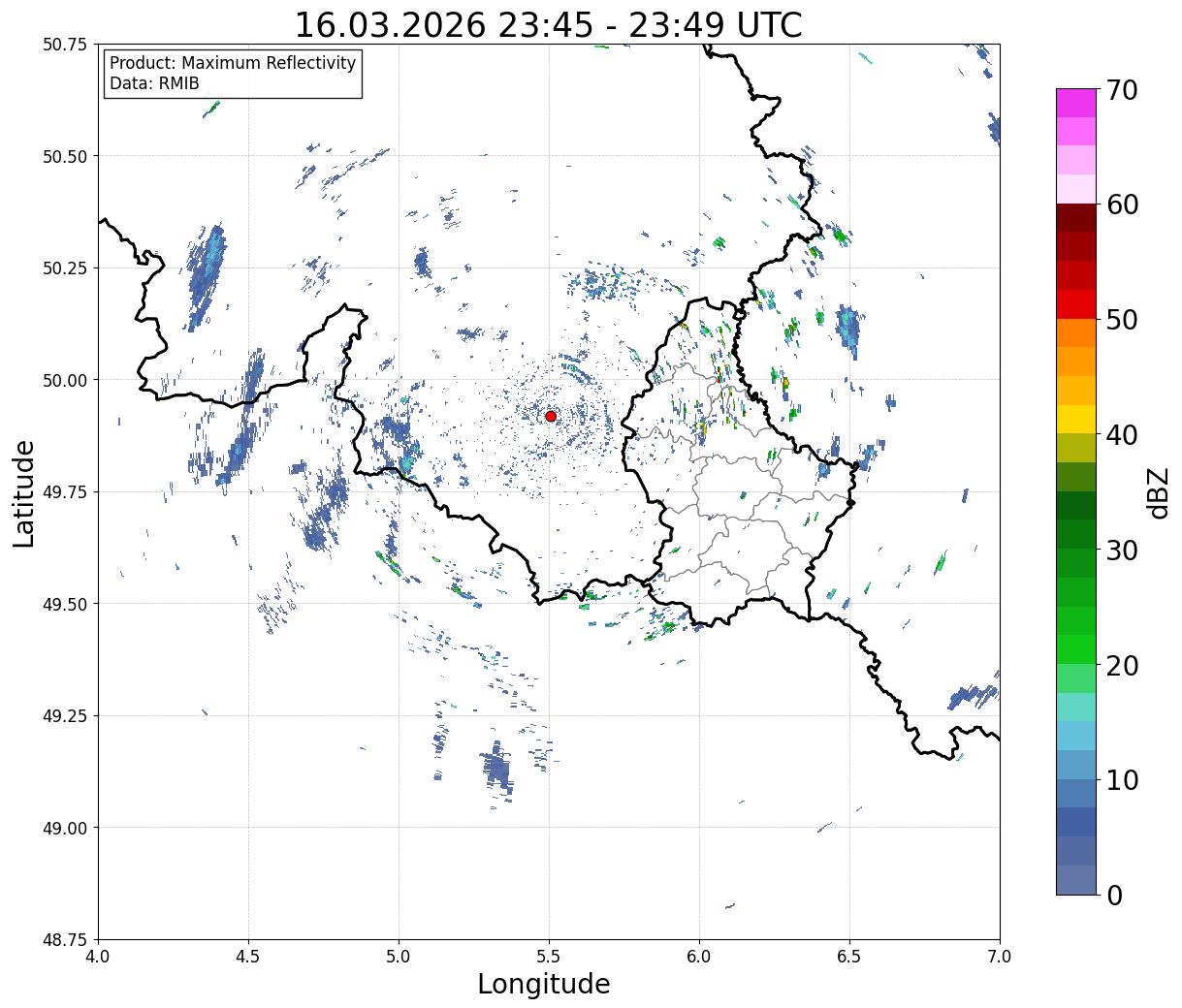Click the 50.00 latitude tick label
Screen dimensions: 1182x1008
click(64, 380)
